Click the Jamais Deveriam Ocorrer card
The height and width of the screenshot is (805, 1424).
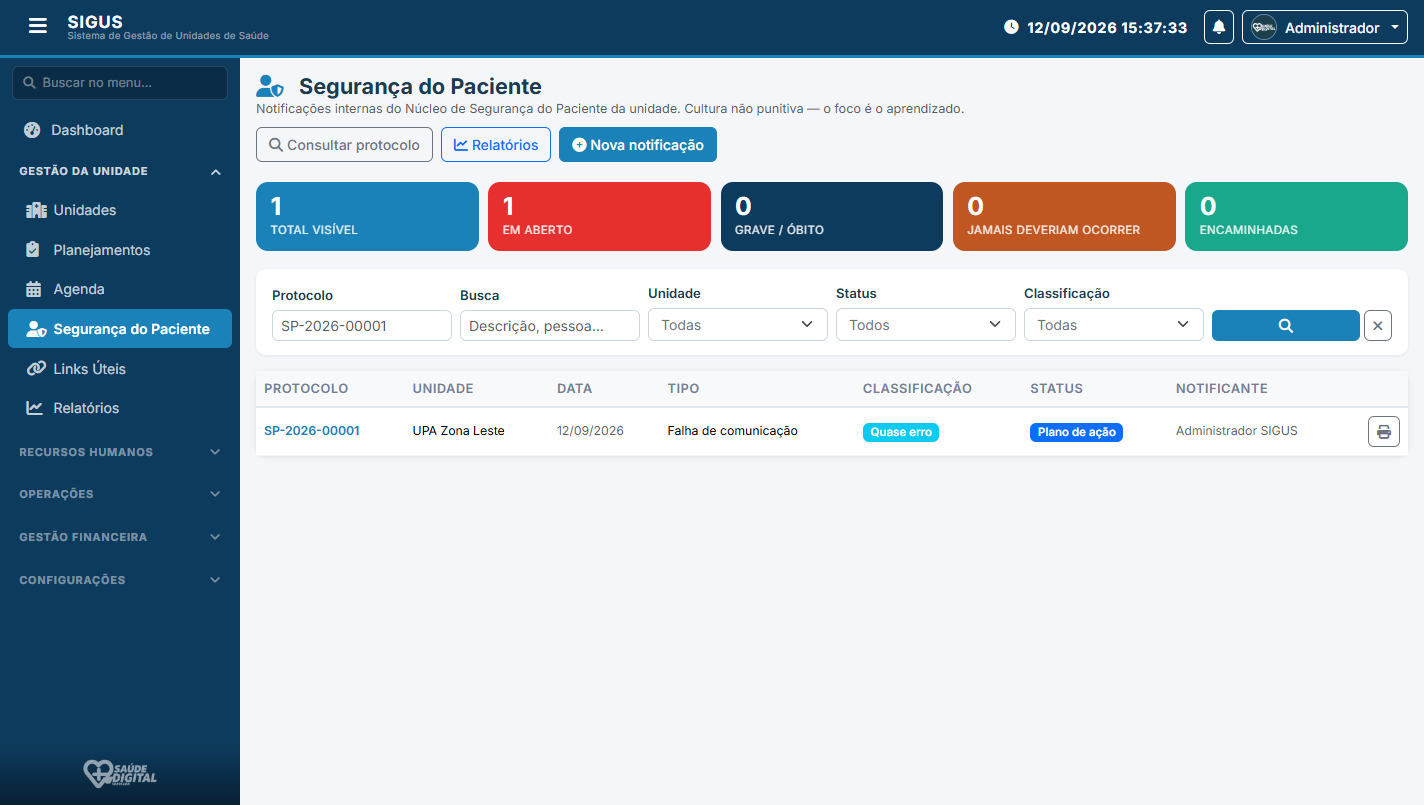pos(1064,216)
